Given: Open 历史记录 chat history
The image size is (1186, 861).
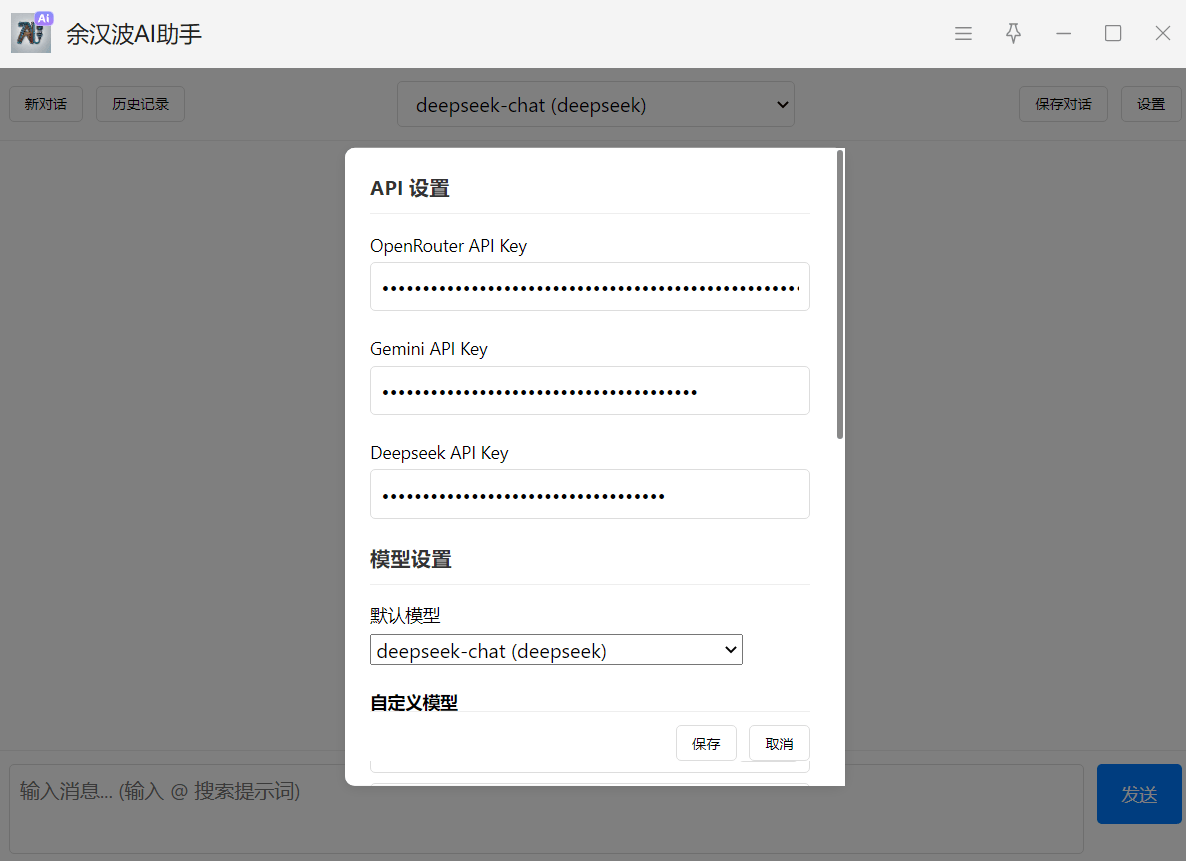Looking at the screenshot, I should pyautogui.click(x=141, y=104).
